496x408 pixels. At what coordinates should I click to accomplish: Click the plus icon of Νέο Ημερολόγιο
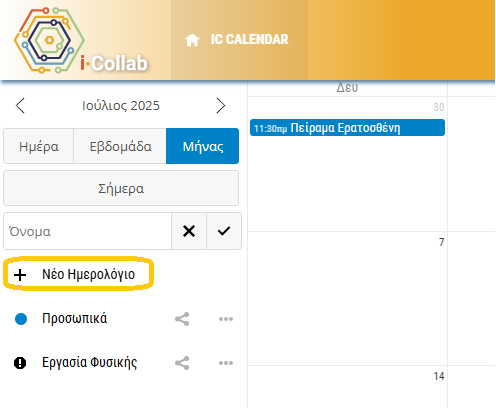pos(20,275)
